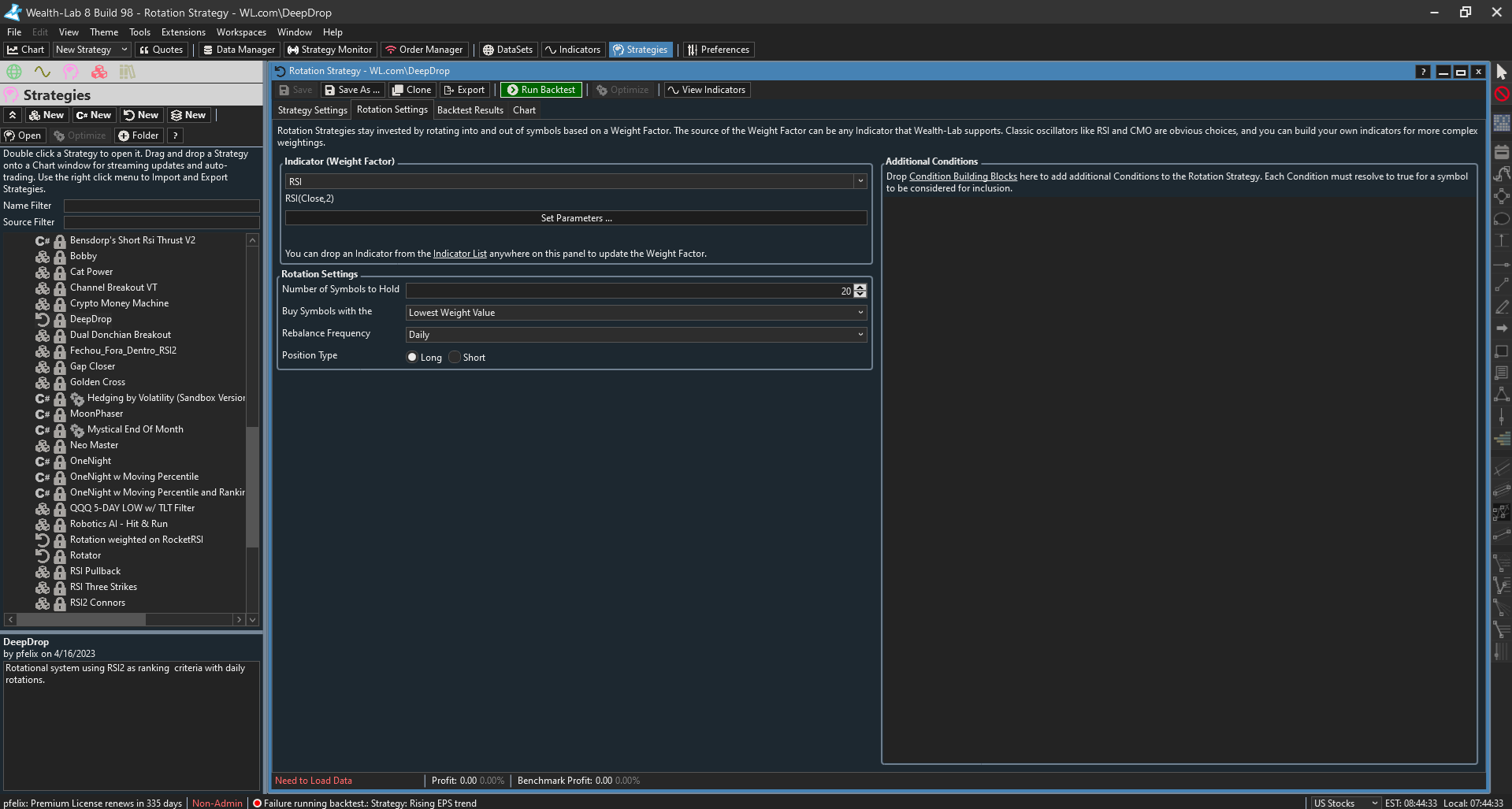Select the Long position type
Screen dimensions: 1512x809
click(x=412, y=357)
